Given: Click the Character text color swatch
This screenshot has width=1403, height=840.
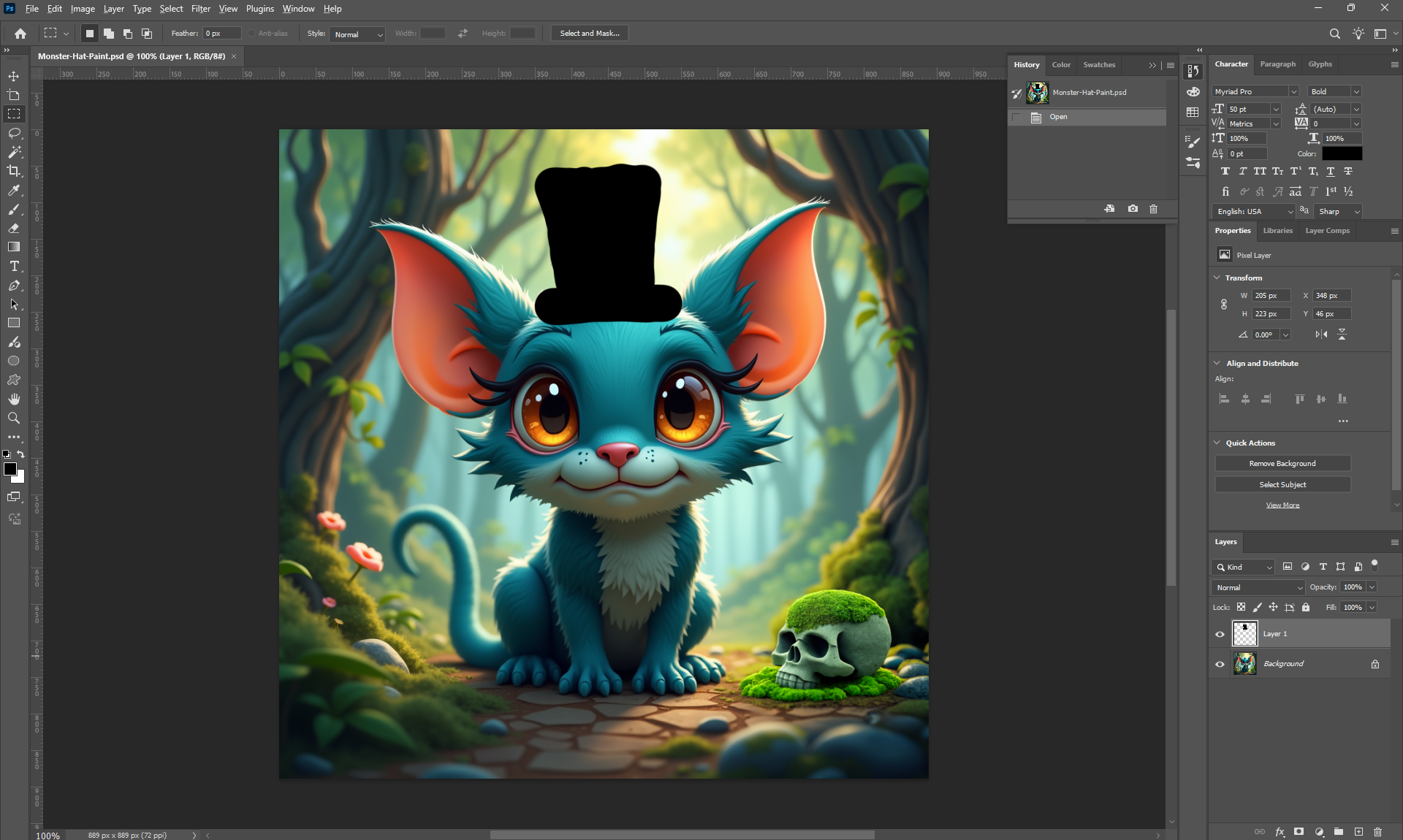Looking at the screenshot, I should click(1342, 153).
